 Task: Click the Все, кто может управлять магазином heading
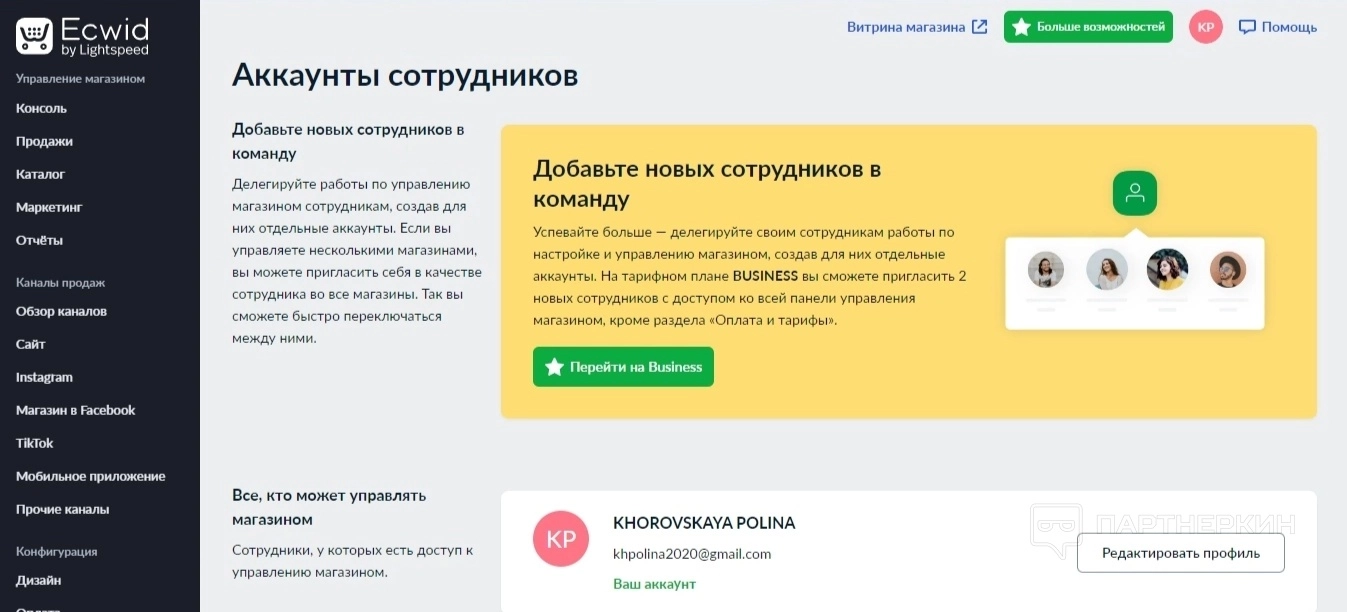tap(329, 507)
